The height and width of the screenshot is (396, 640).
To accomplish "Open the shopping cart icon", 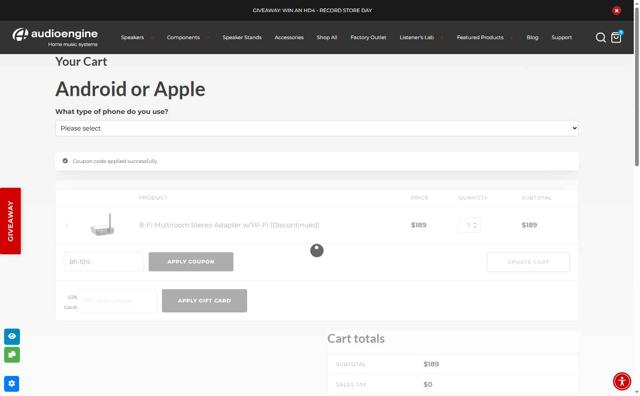I will [x=616, y=37].
